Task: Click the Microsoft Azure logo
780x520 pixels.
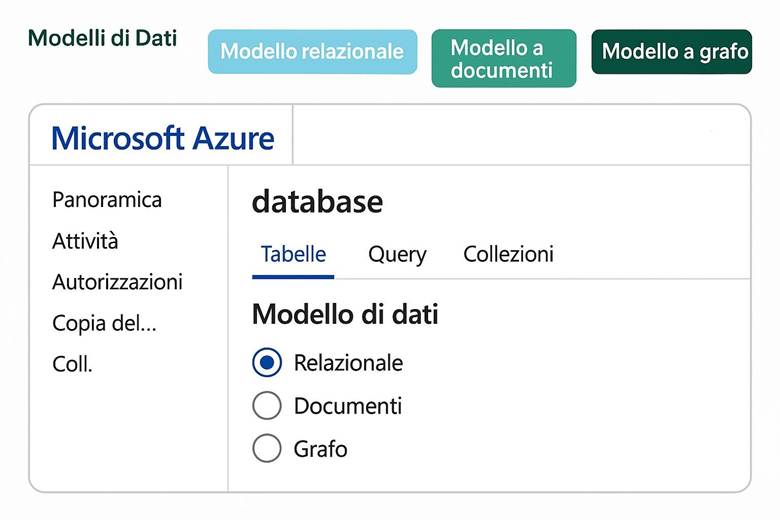Action: (162, 138)
